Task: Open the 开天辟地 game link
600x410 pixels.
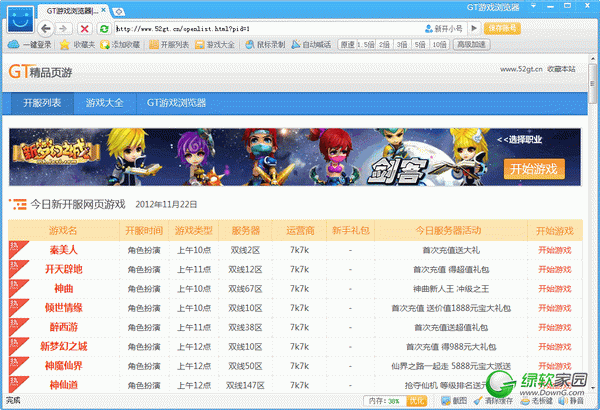Action: (64, 269)
